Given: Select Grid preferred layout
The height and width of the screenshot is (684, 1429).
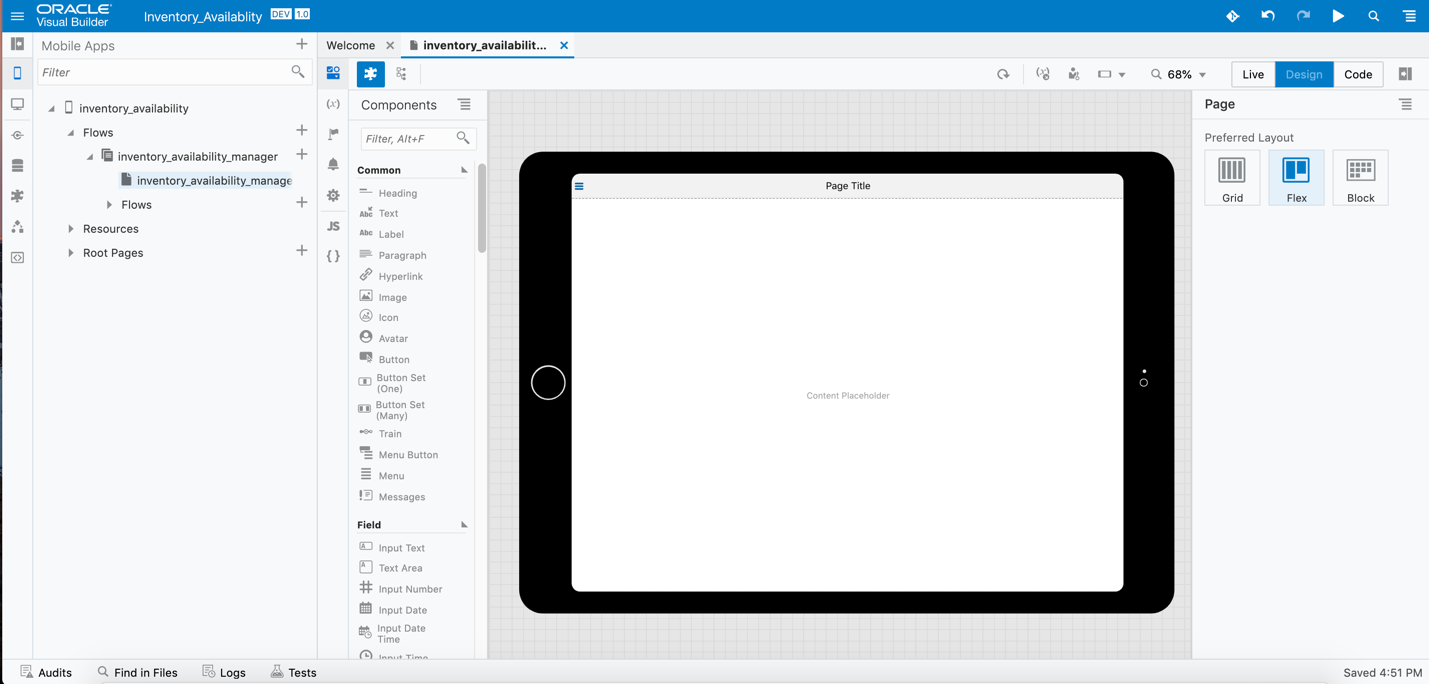Looking at the screenshot, I should coord(1232,178).
